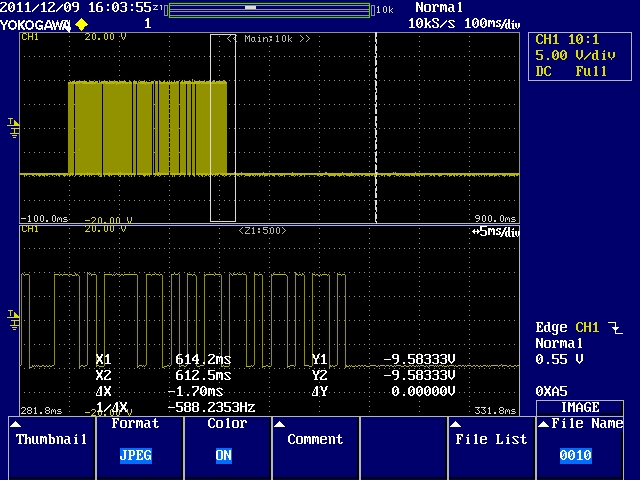Click the '331.8ms' zoom end label
640x480 pixels.
click(495, 411)
